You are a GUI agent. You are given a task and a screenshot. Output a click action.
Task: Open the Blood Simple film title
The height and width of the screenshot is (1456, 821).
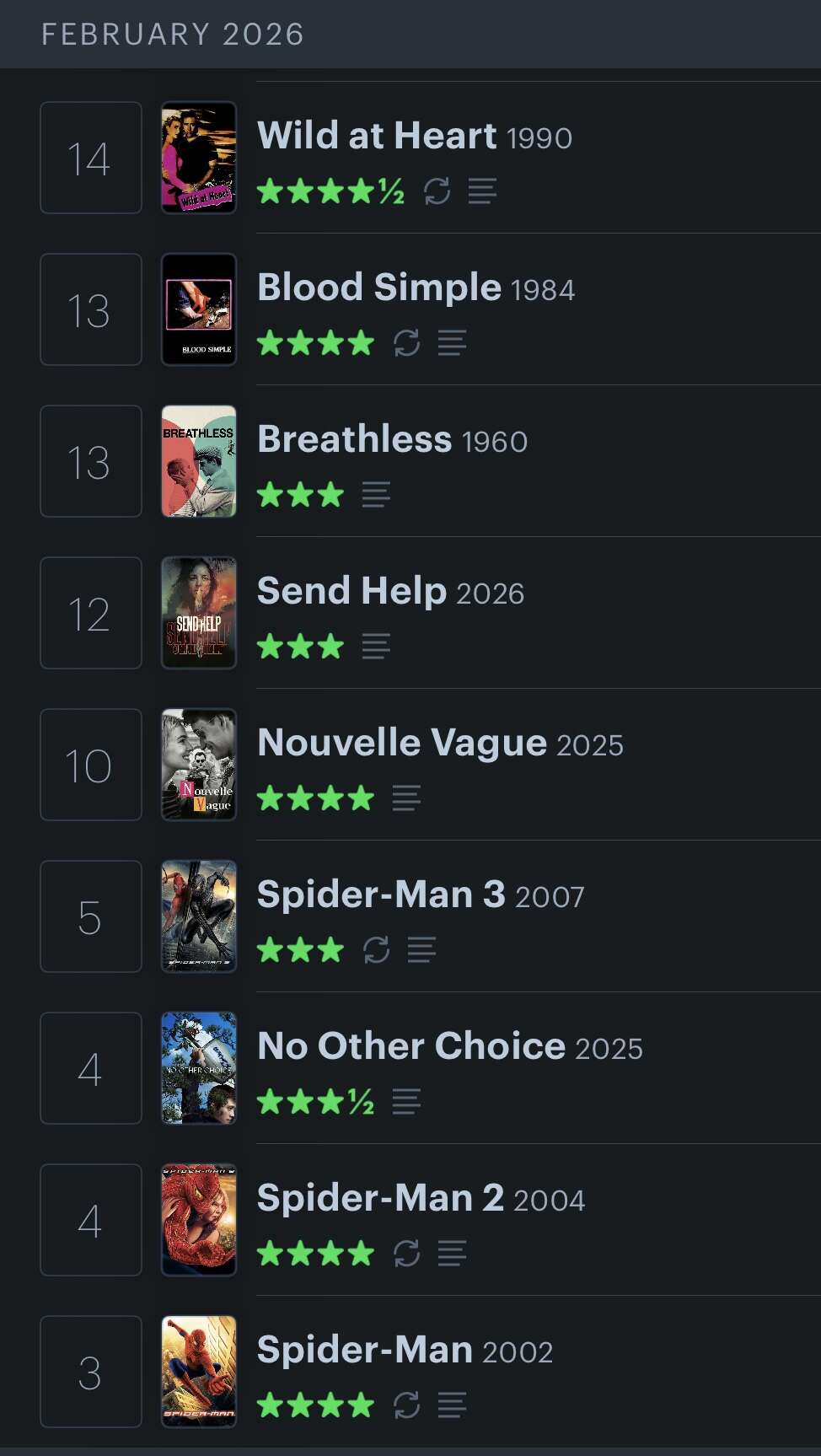(378, 287)
